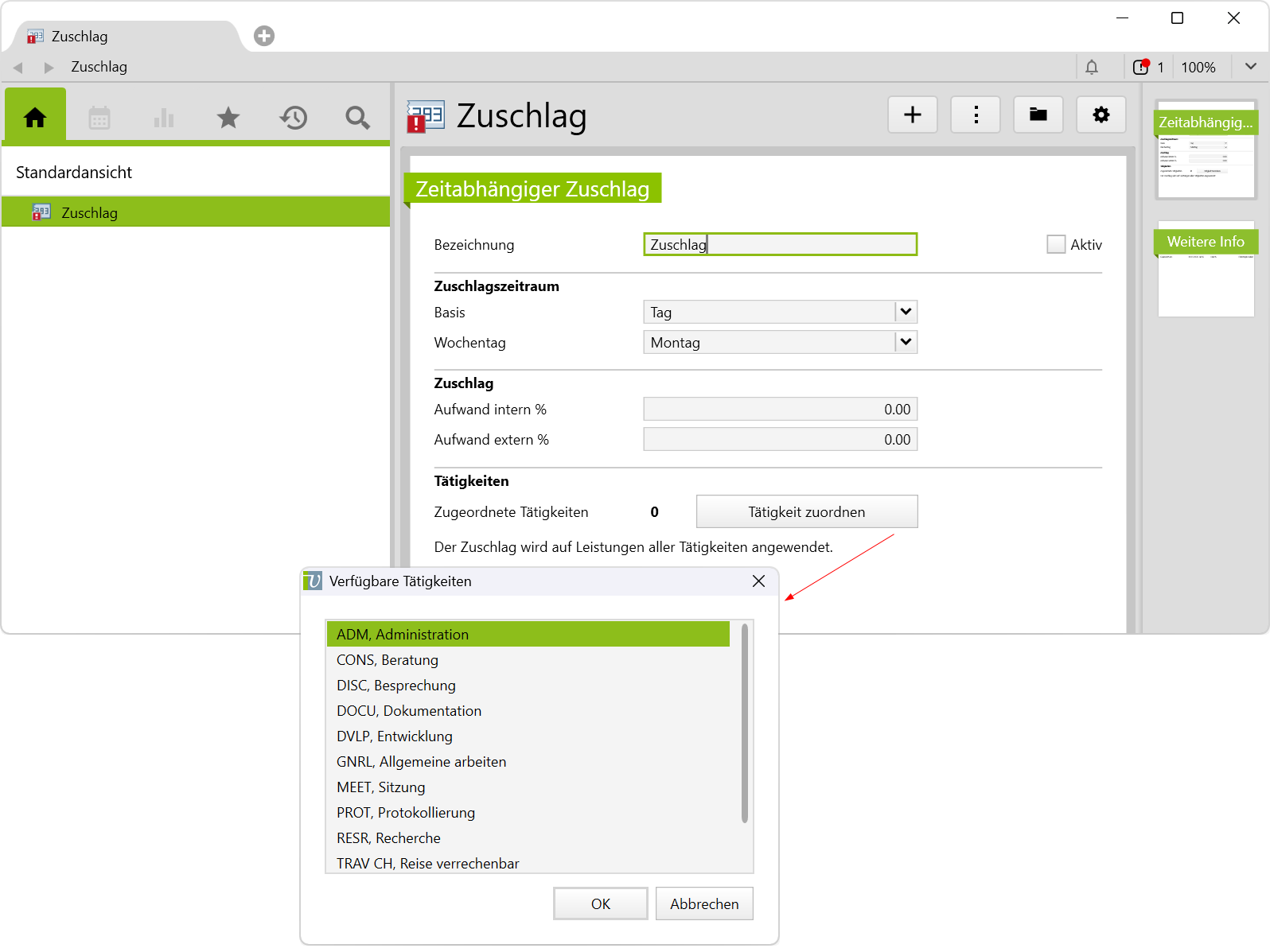Add new entry with plus button
The image size is (1270, 952).
click(x=913, y=115)
